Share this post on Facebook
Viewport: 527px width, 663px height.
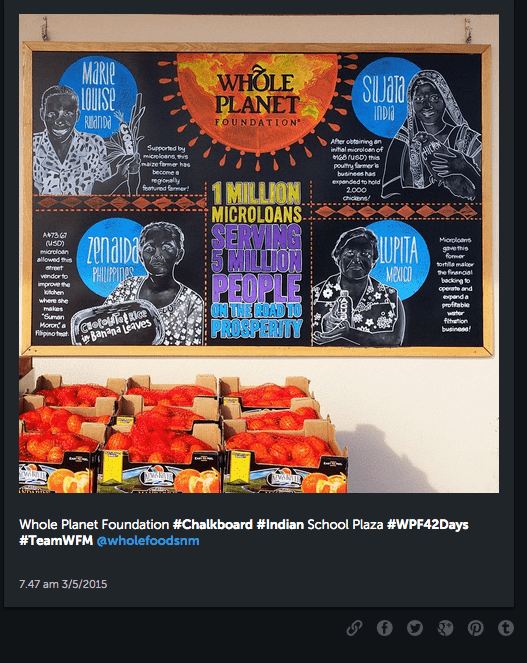(x=384, y=628)
